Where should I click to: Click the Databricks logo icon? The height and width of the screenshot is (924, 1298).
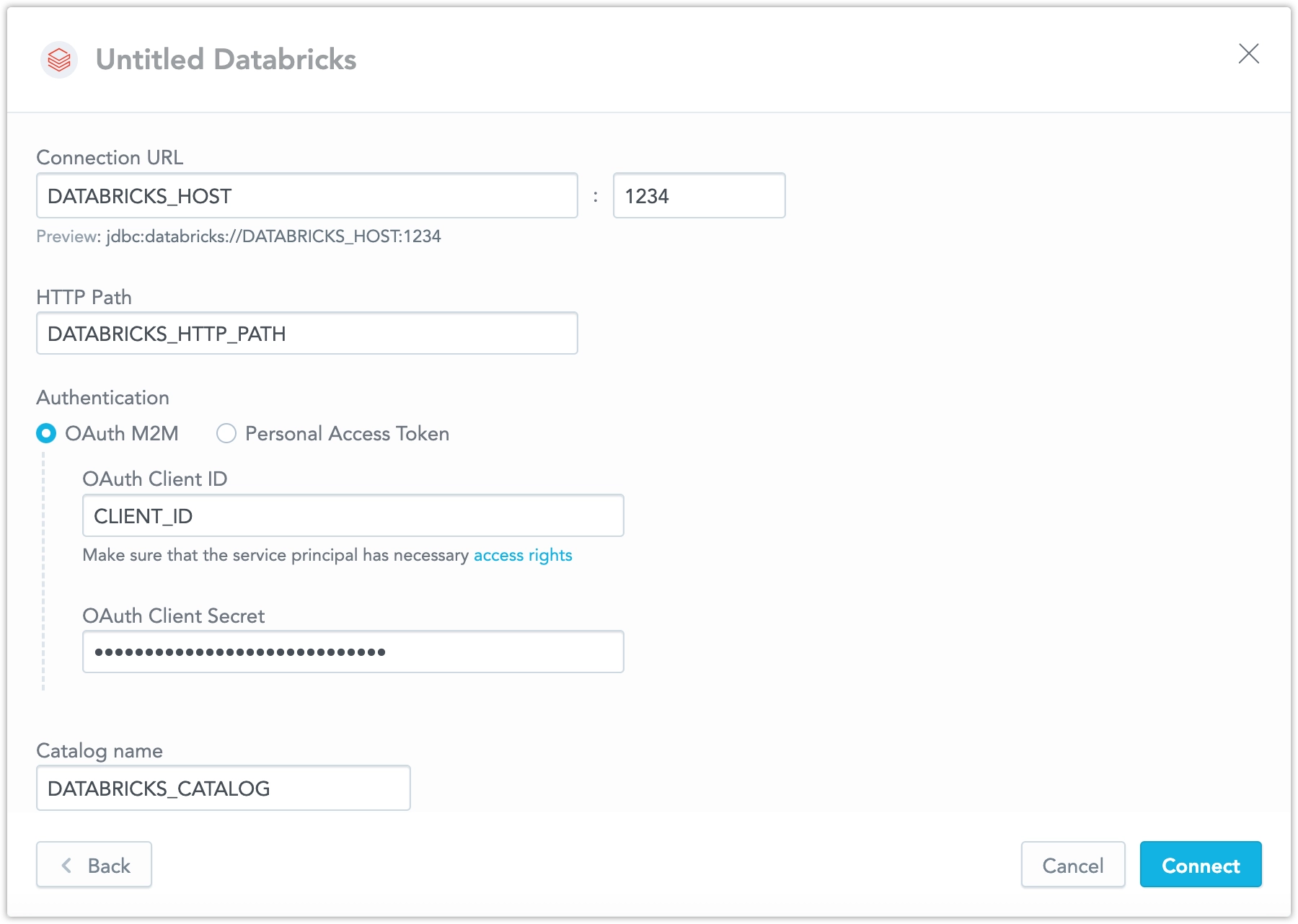[59, 61]
